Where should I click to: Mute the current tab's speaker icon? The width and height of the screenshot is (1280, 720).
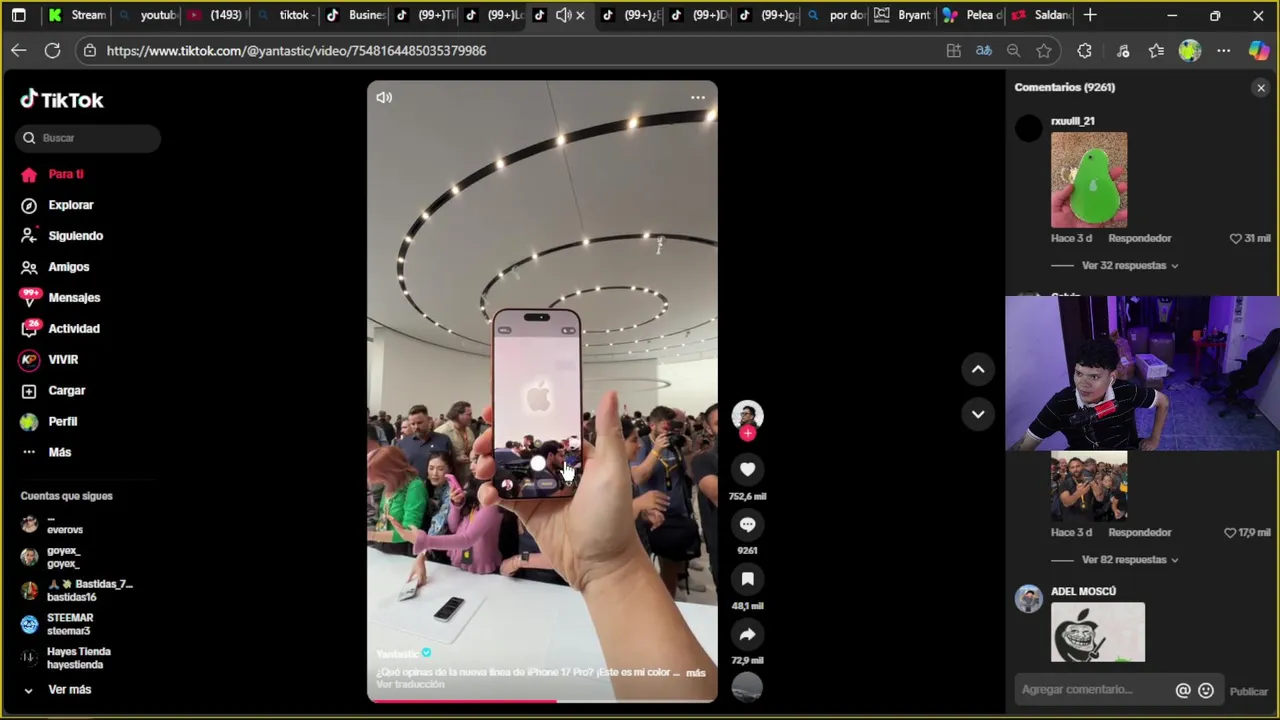pos(563,15)
